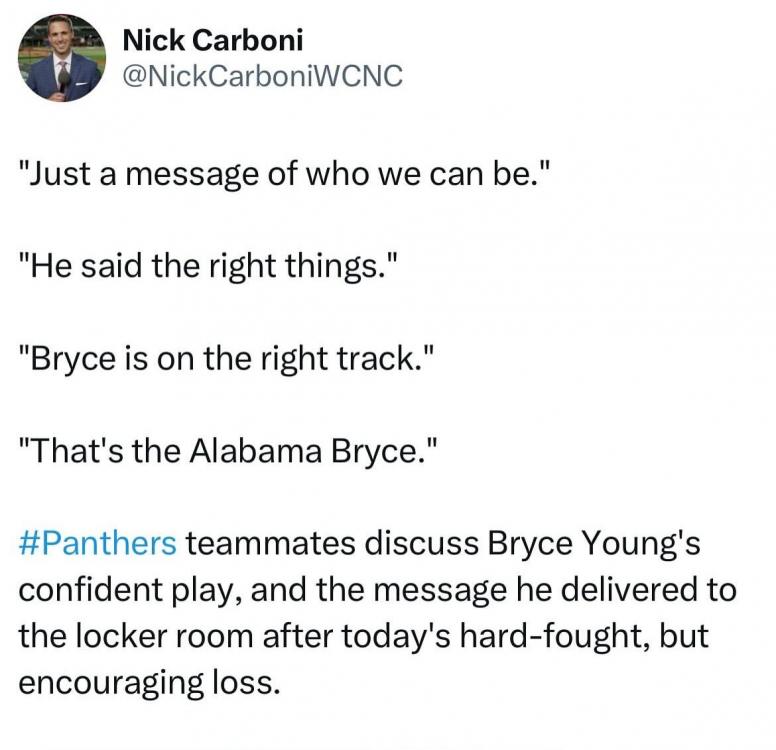This screenshot has width=776, height=750.
Task: Open Nick Carboni's profile picture
Action: [x=61, y=58]
